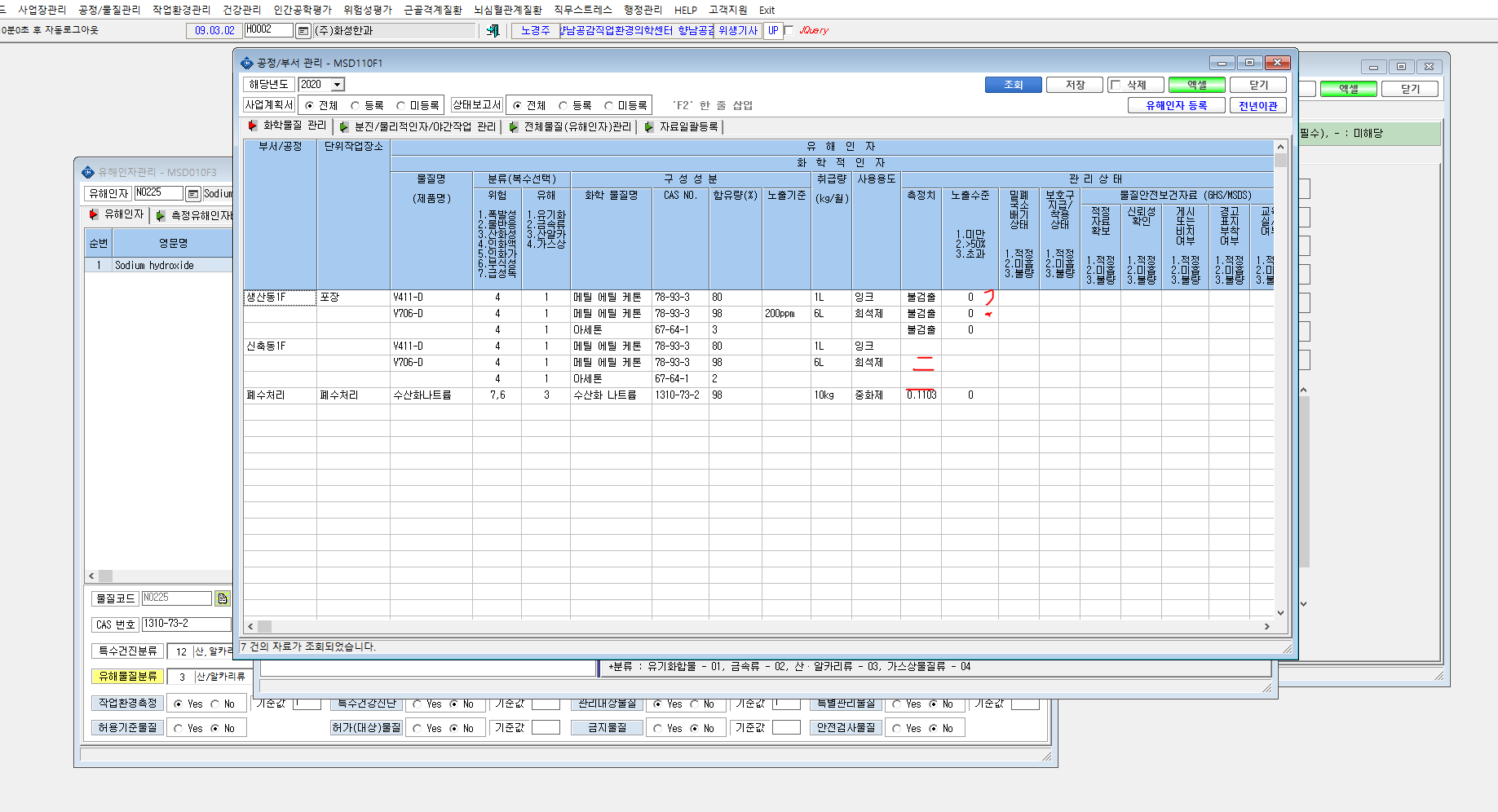Open the 공정/물질관리 menu

[109, 10]
